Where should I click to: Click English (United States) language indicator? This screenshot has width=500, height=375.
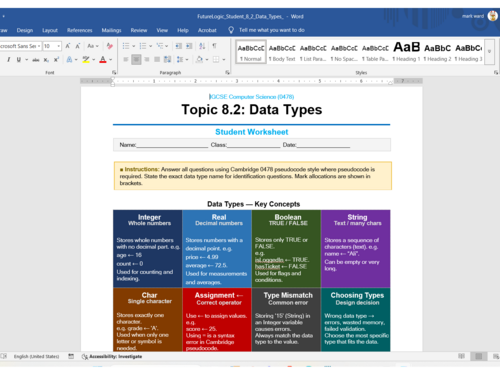pos(36,356)
